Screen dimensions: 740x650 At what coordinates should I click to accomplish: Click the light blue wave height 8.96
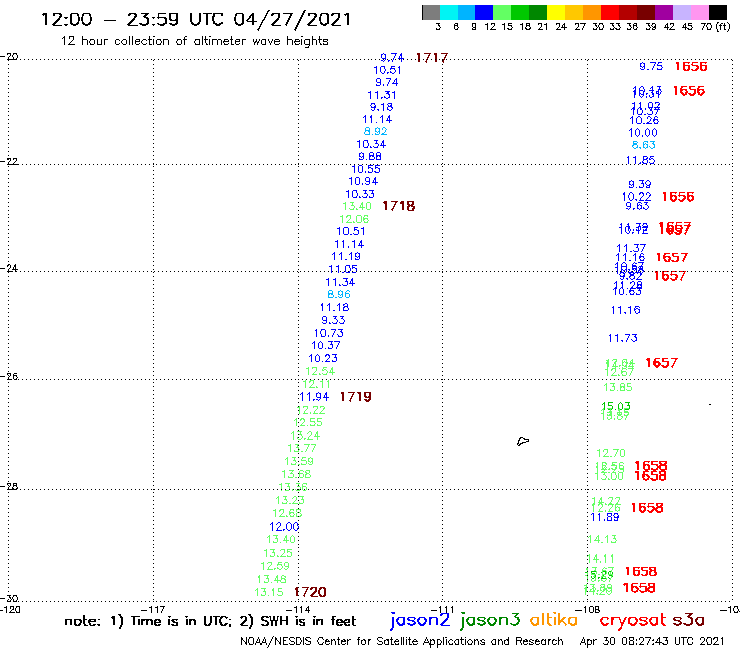tap(339, 294)
